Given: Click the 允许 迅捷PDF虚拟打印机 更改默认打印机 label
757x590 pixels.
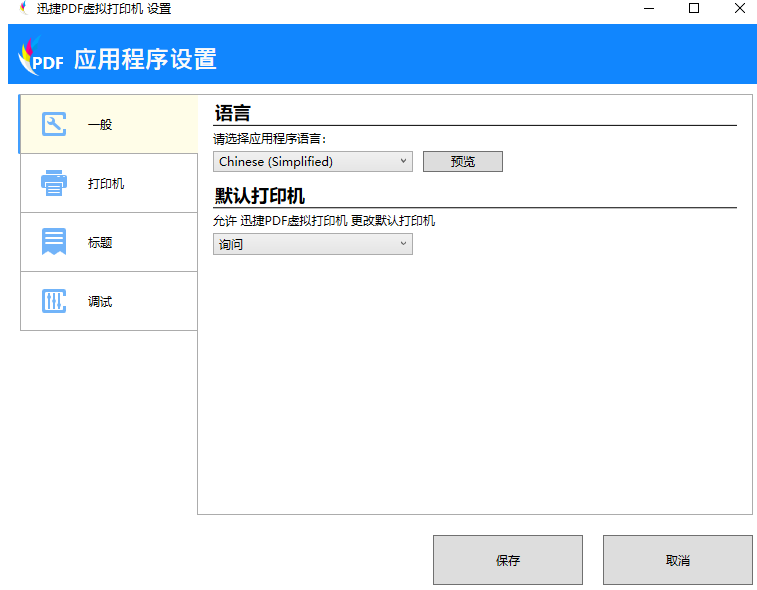Looking at the screenshot, I should click(324, 221).
